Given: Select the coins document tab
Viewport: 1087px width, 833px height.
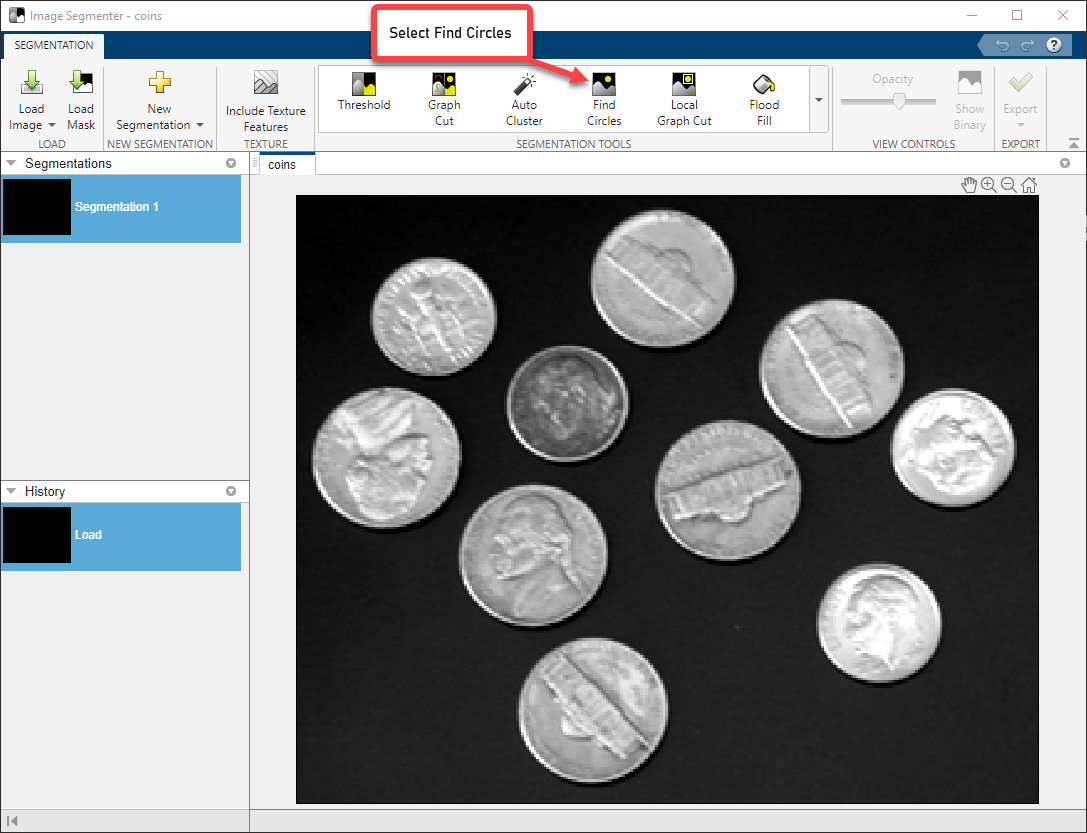Looking at the screenshot, I should (282, 164).
